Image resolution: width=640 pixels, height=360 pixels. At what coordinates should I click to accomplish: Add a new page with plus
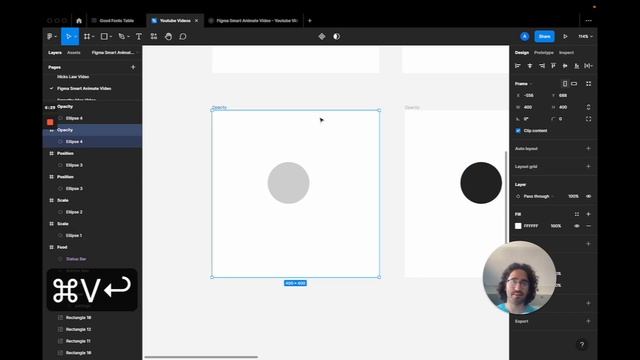133,67
